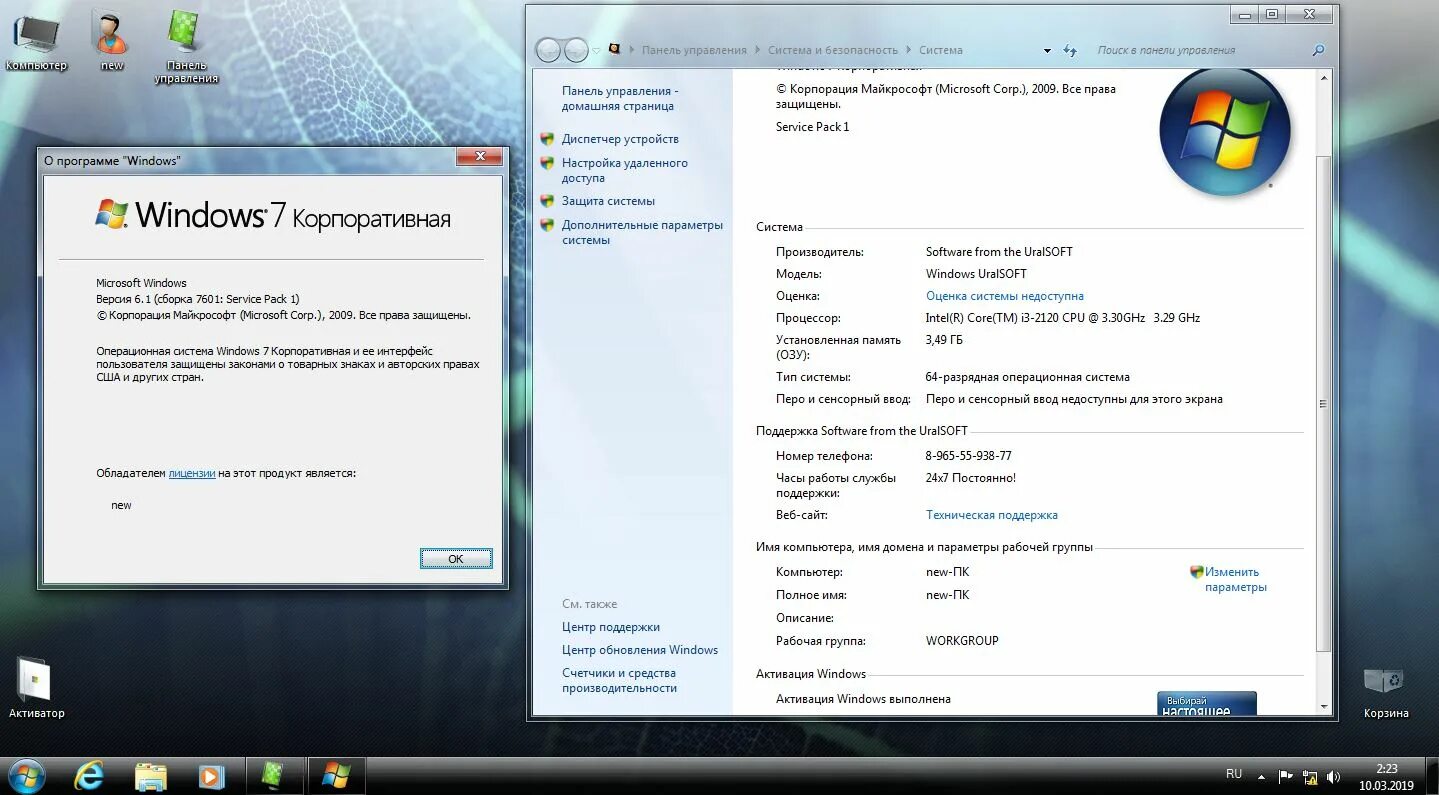Switch to About Windows taskbar button

point(336,775)
